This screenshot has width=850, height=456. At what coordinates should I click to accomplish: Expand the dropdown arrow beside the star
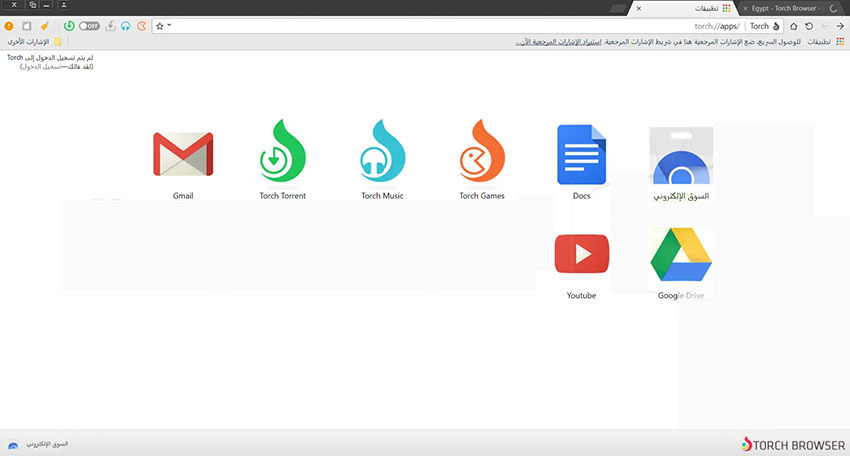(x=169, y=25)
